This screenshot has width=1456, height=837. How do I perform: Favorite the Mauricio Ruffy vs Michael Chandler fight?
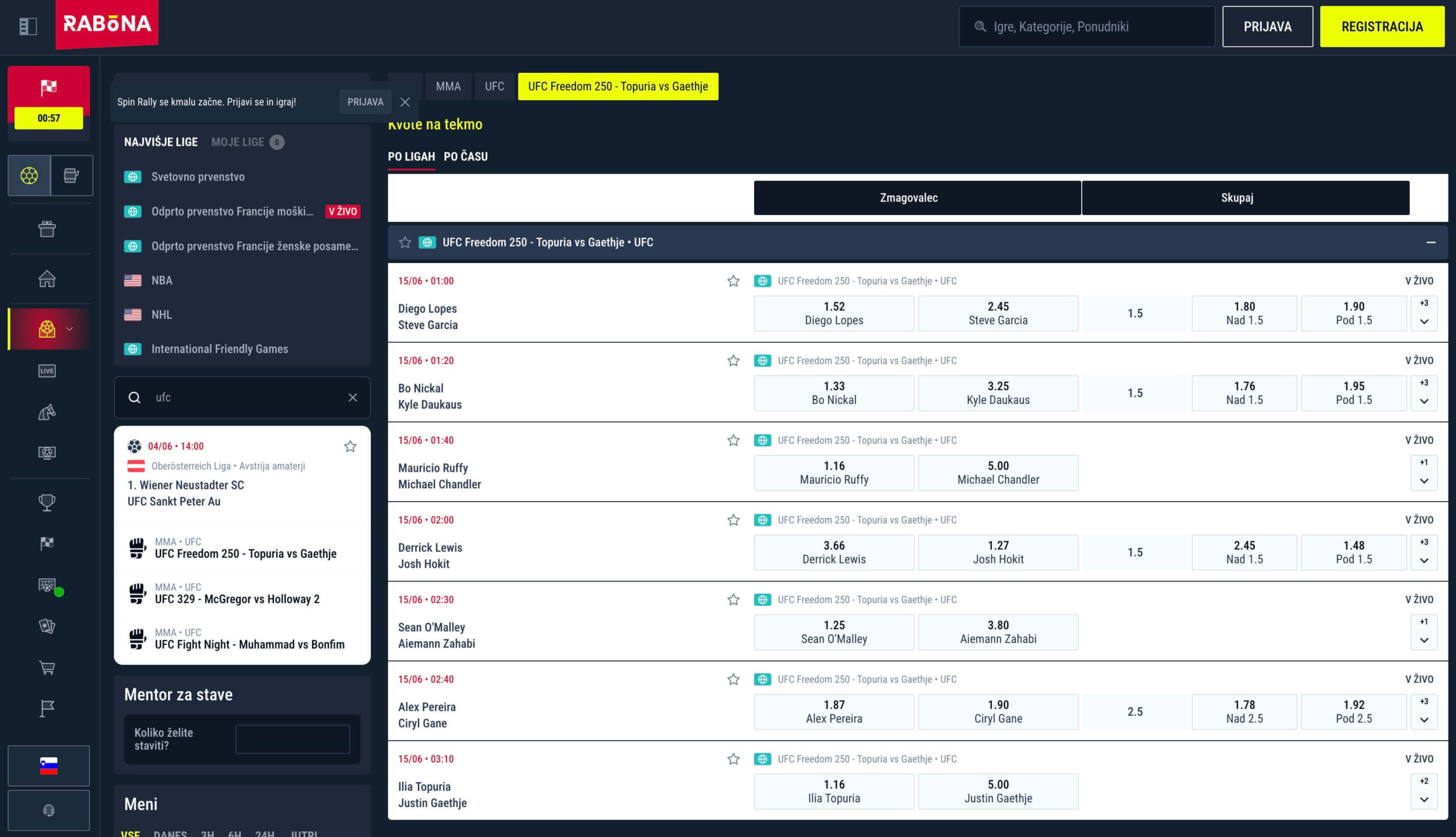tap(733, 440)
